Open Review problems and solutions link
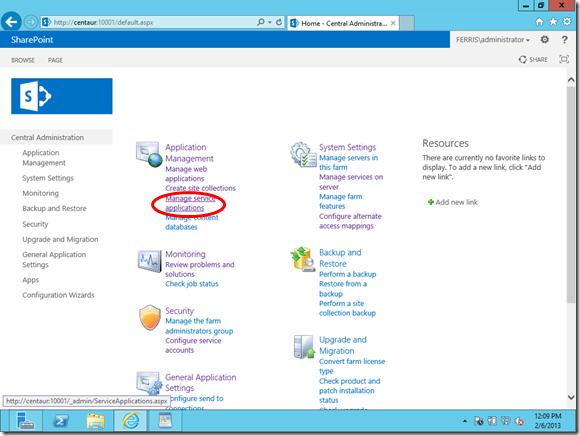The image size is (580, 436). tap(200, 269)
